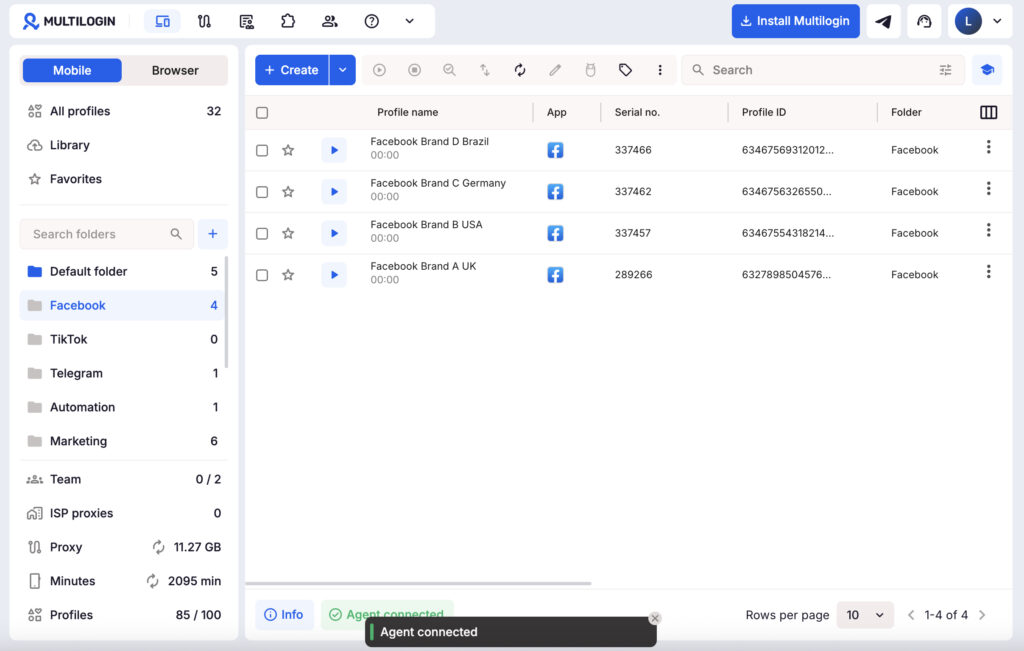
Task: Open row menu for Facebook Brand A UK
Action: pos(989,272)
